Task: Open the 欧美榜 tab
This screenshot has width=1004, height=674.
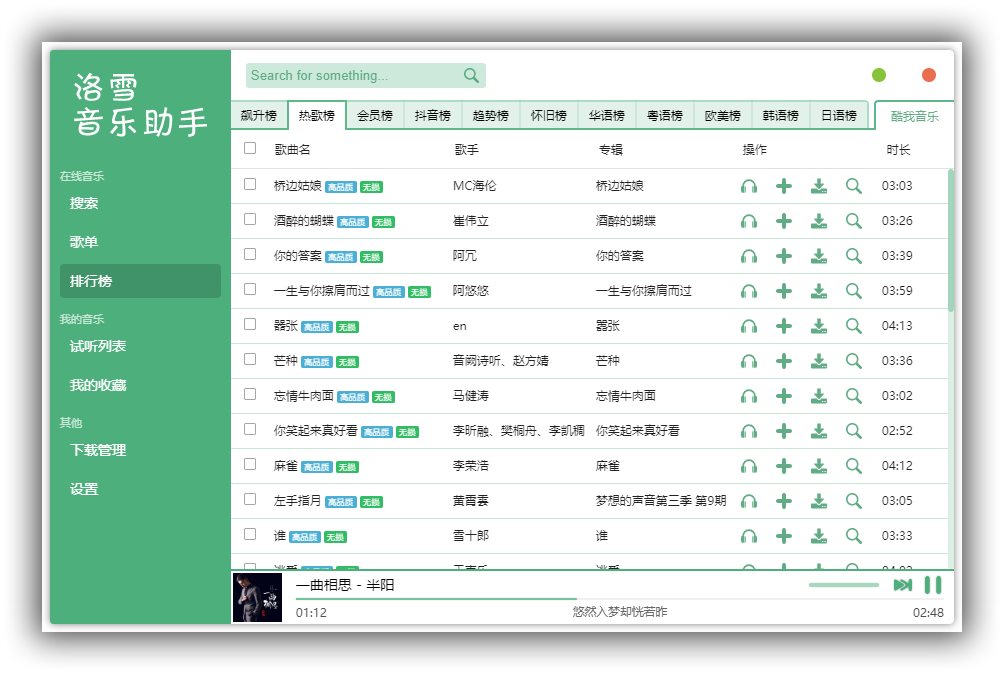Action: coord(722,116)
